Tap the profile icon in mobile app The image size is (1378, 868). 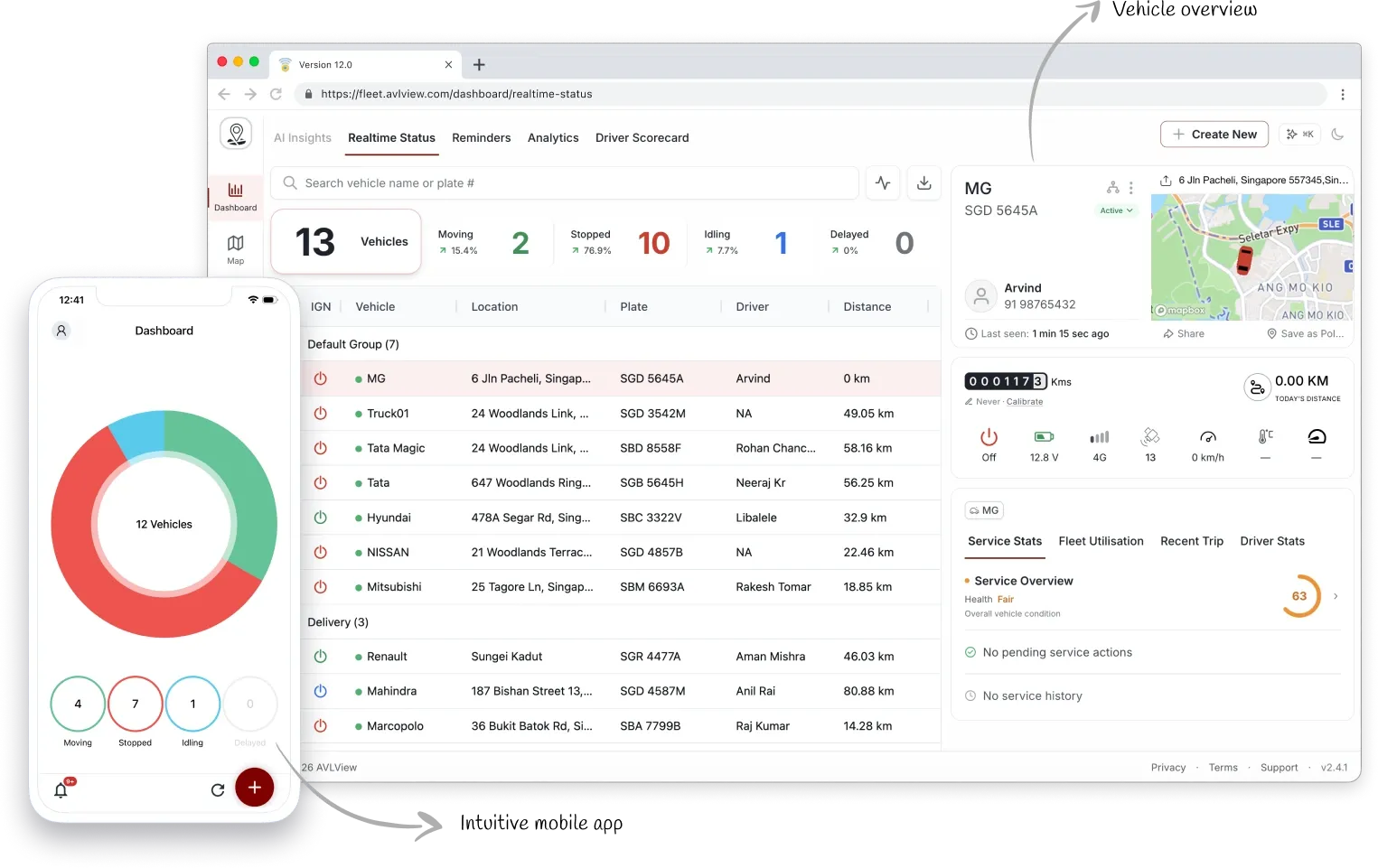(x=61, y=331)
